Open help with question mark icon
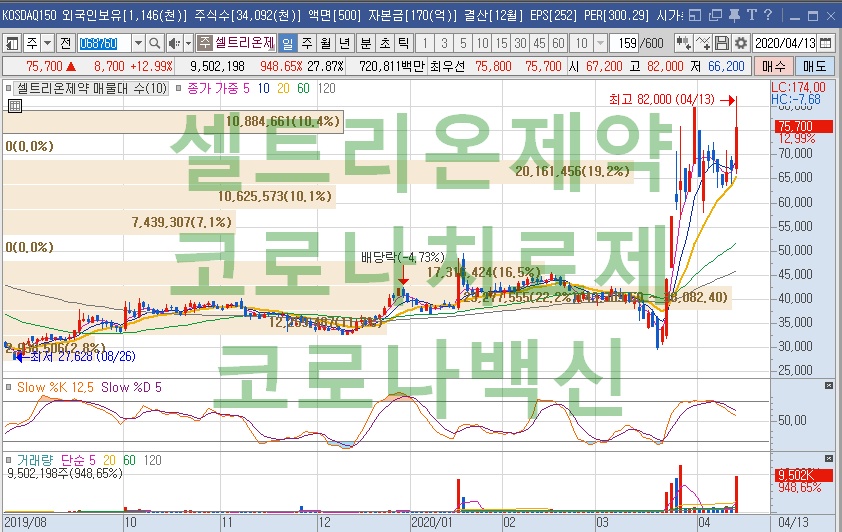 768,15
